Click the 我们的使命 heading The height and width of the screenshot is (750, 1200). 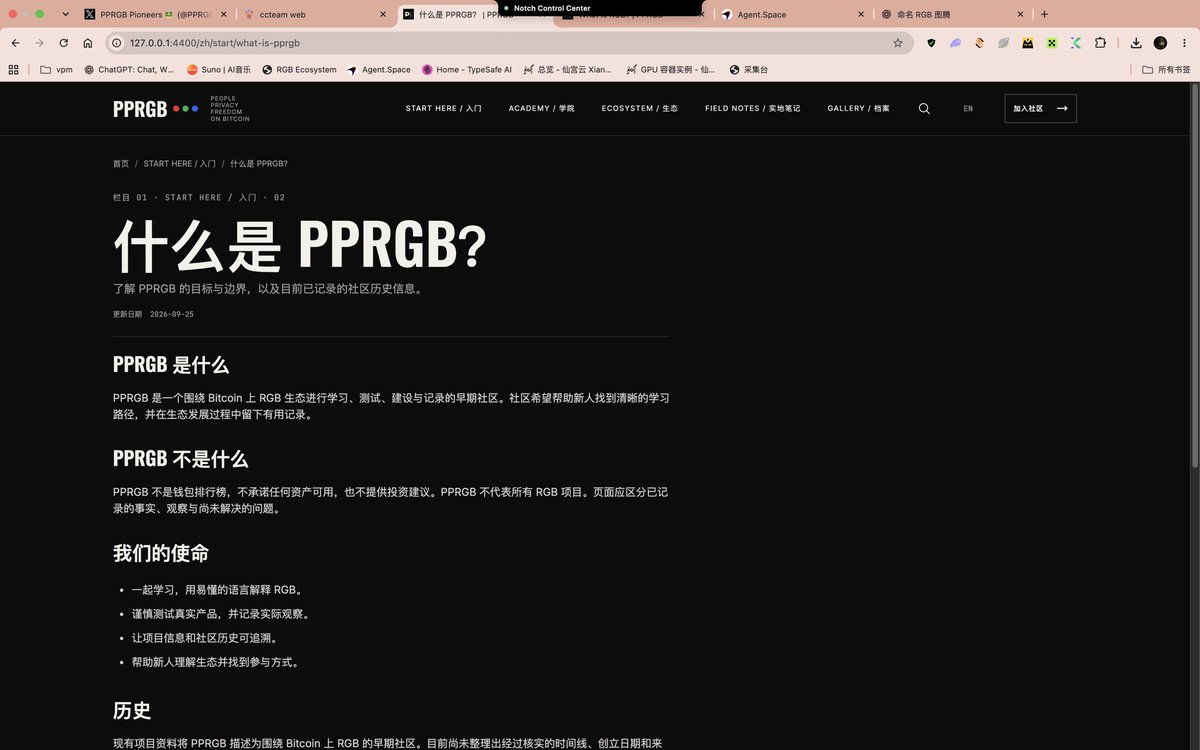click(x=161, y=553)
